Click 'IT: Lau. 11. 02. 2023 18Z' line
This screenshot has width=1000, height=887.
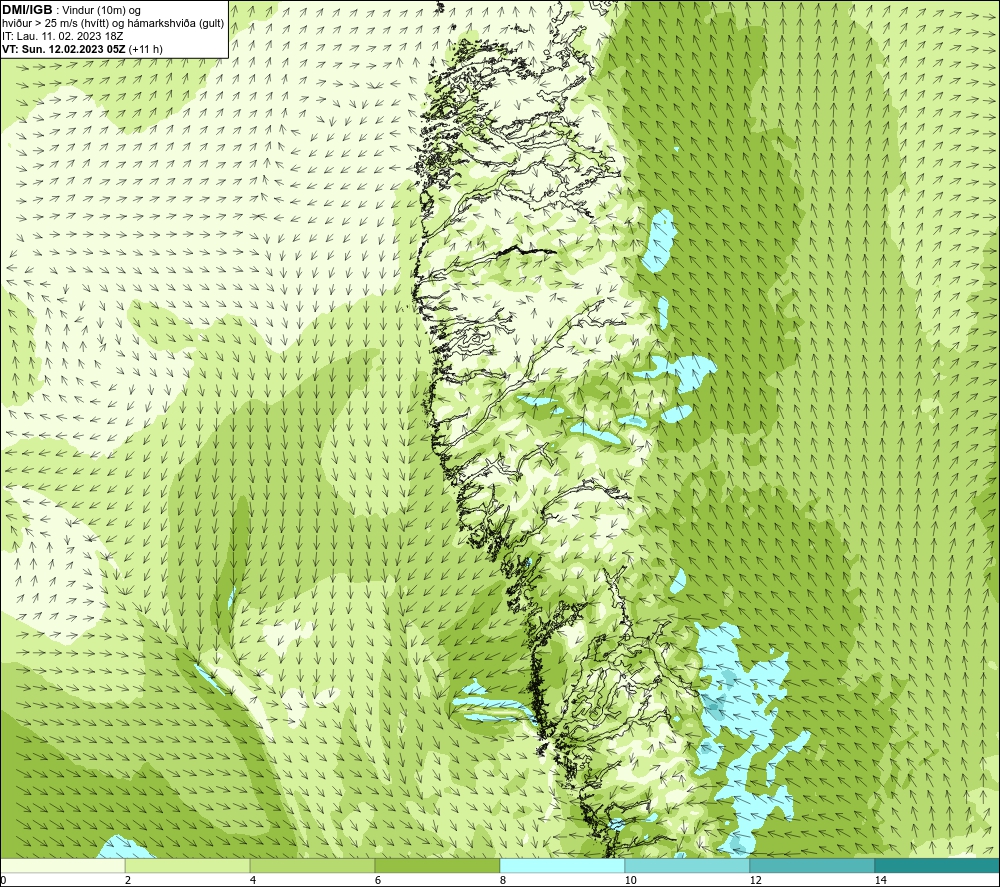click(x=62, y=36)
